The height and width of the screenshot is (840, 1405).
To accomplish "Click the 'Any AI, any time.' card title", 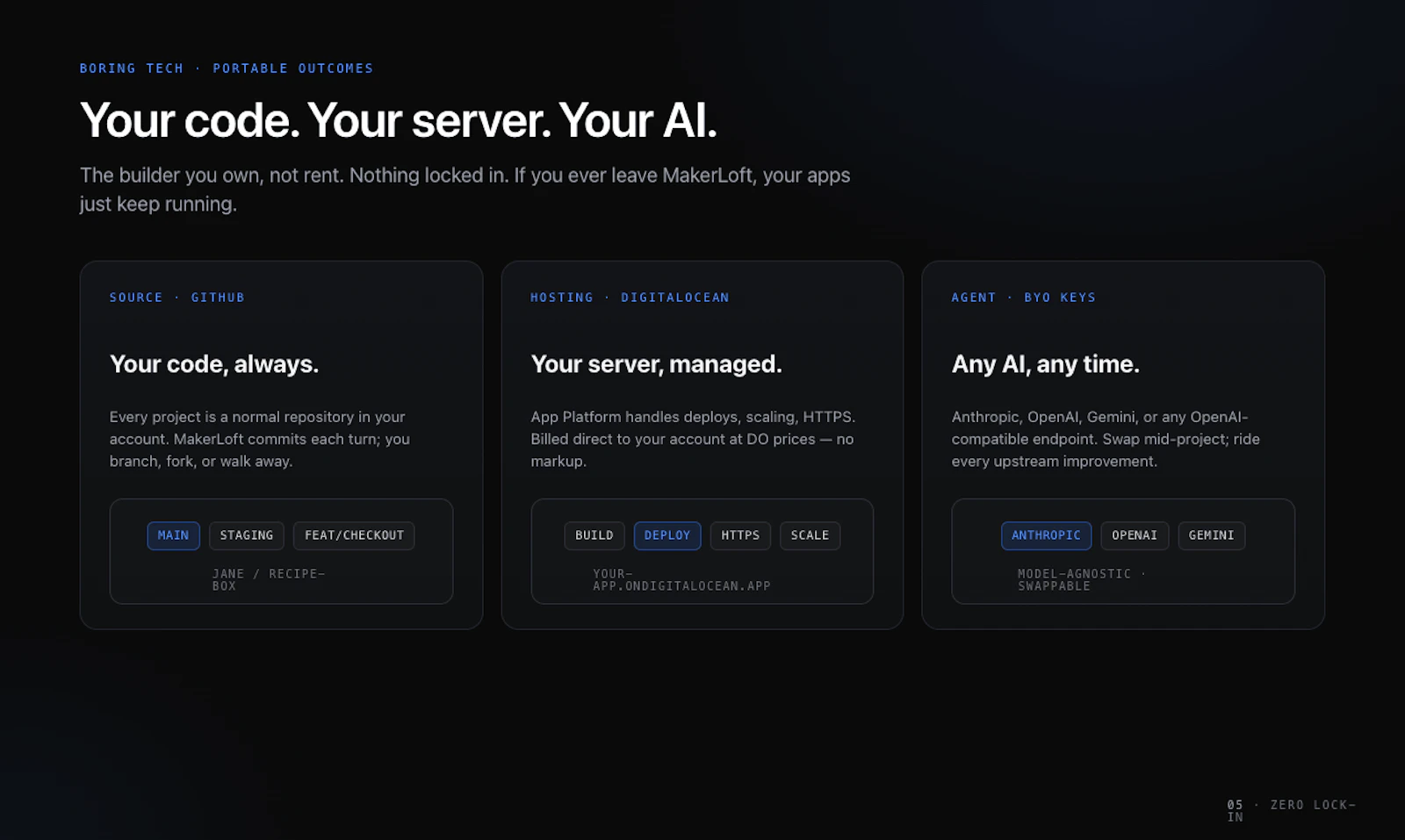I will (x=1046, y=364).
